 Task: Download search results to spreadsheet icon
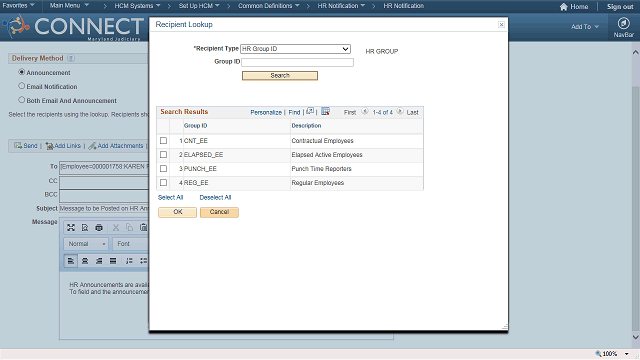pos(325,111)
